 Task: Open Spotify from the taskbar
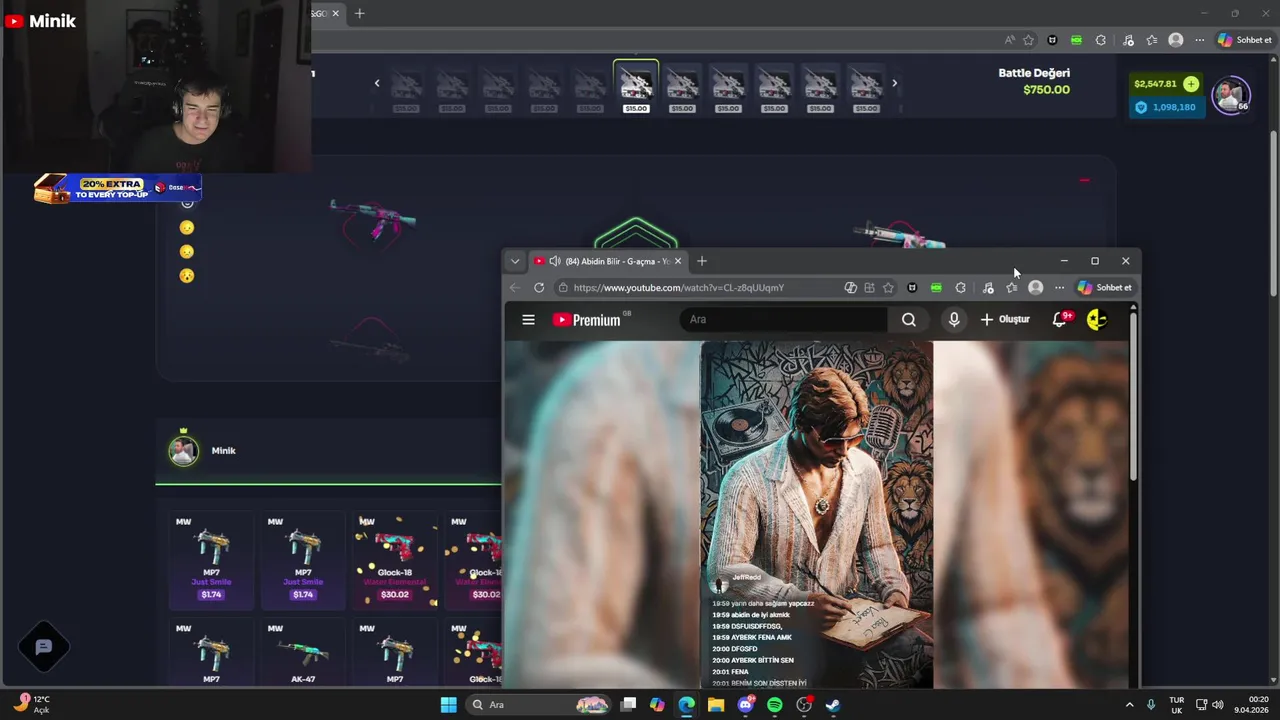(775, 705)
